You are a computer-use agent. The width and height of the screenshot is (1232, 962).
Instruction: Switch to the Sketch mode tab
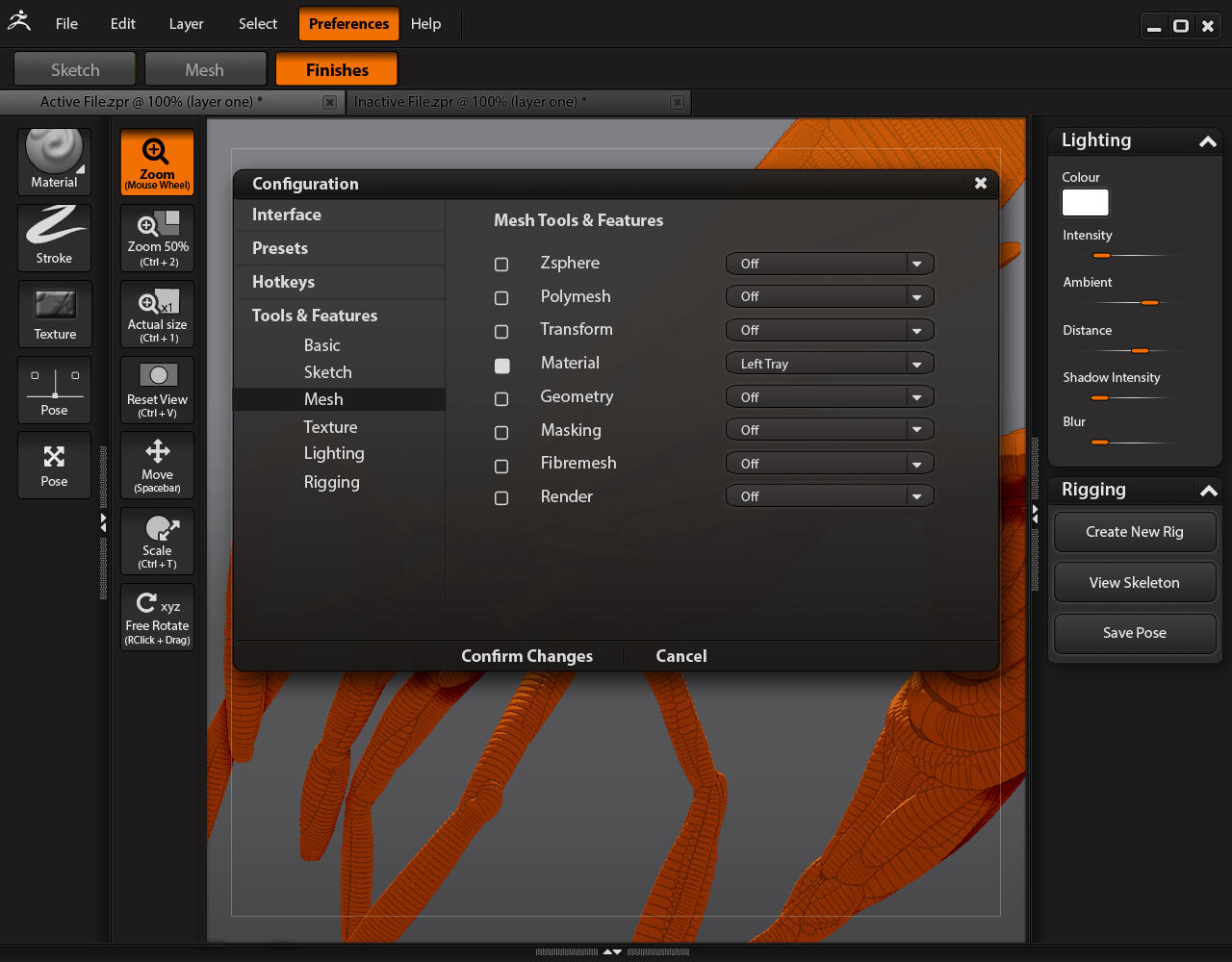coord(75,70)
